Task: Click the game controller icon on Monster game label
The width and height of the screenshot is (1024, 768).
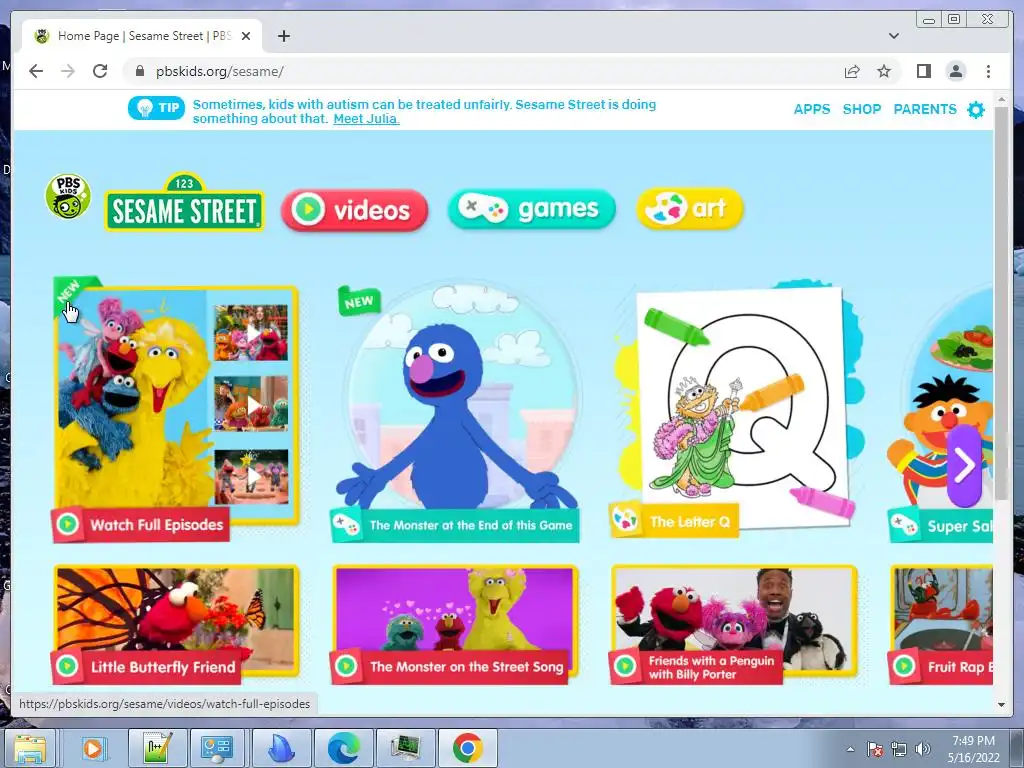Action: click(x=345, y=525)
